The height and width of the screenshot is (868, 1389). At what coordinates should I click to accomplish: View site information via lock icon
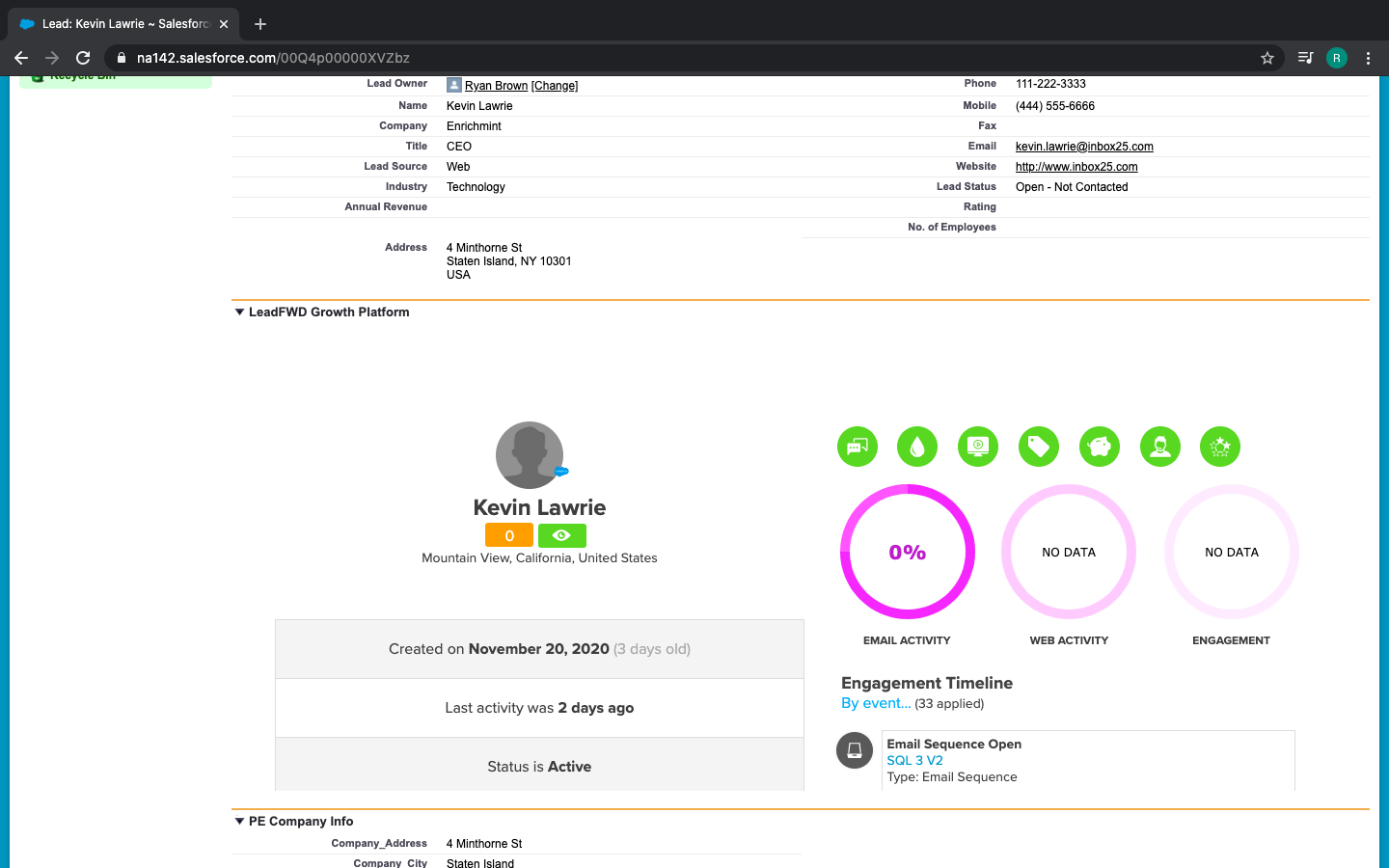[122, 58]
